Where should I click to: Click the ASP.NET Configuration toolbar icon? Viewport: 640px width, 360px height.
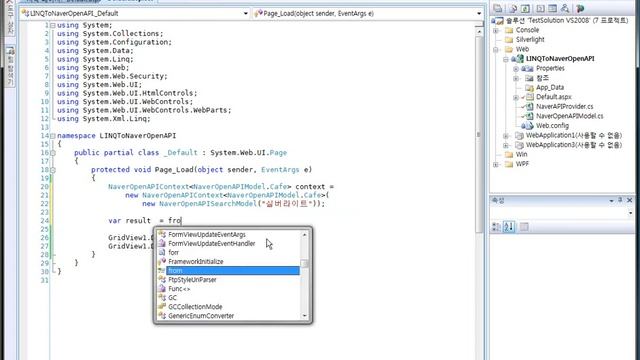580,8
